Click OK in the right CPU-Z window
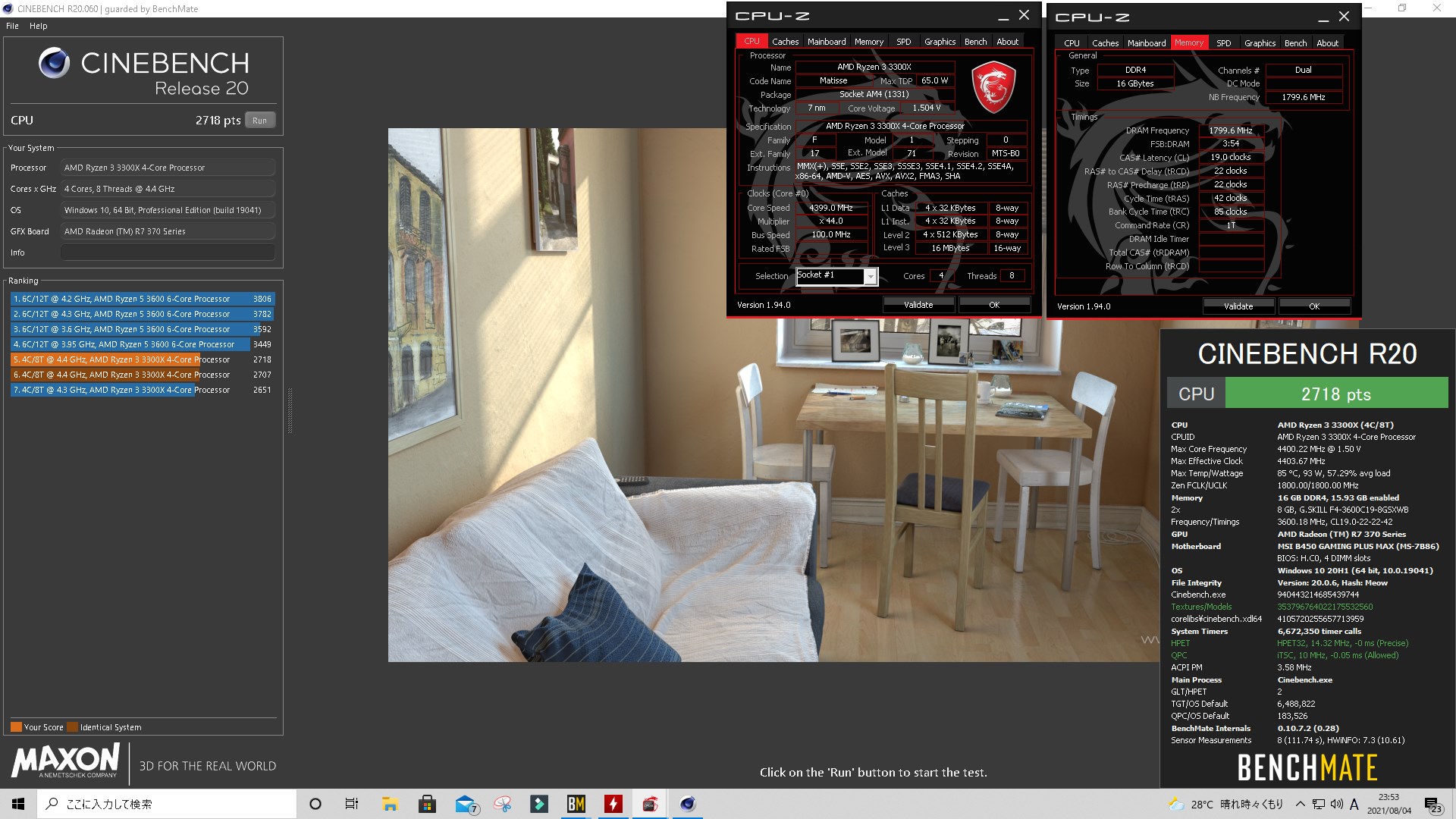This screenshot has height=819, width=1456. point(1314,306)
